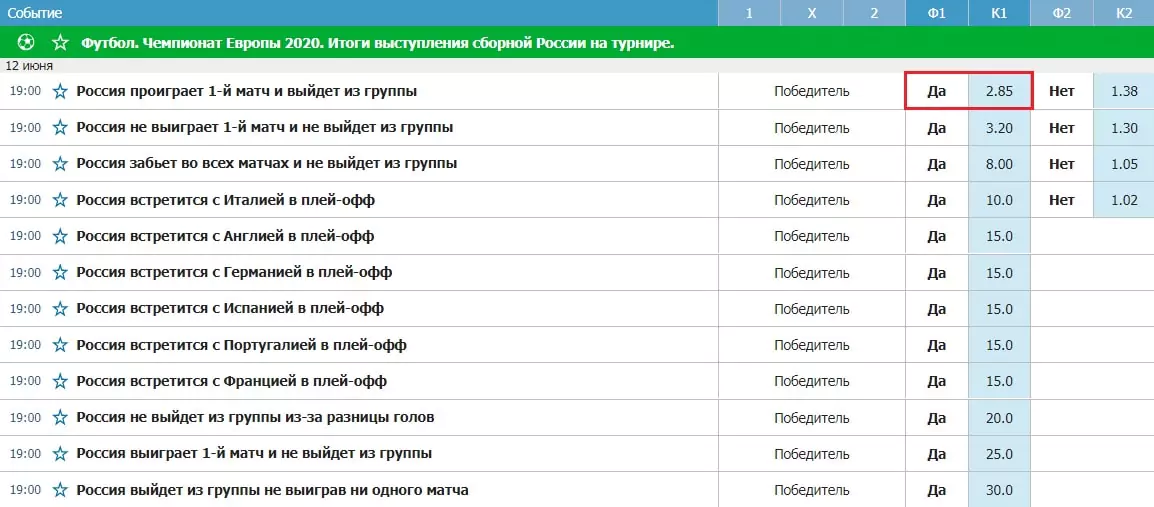Open event 'Россия встретится с Португалией в плей-офф'
This screenshot has width=1154, height=507.
pyautogui.click(x=241, y=345)
